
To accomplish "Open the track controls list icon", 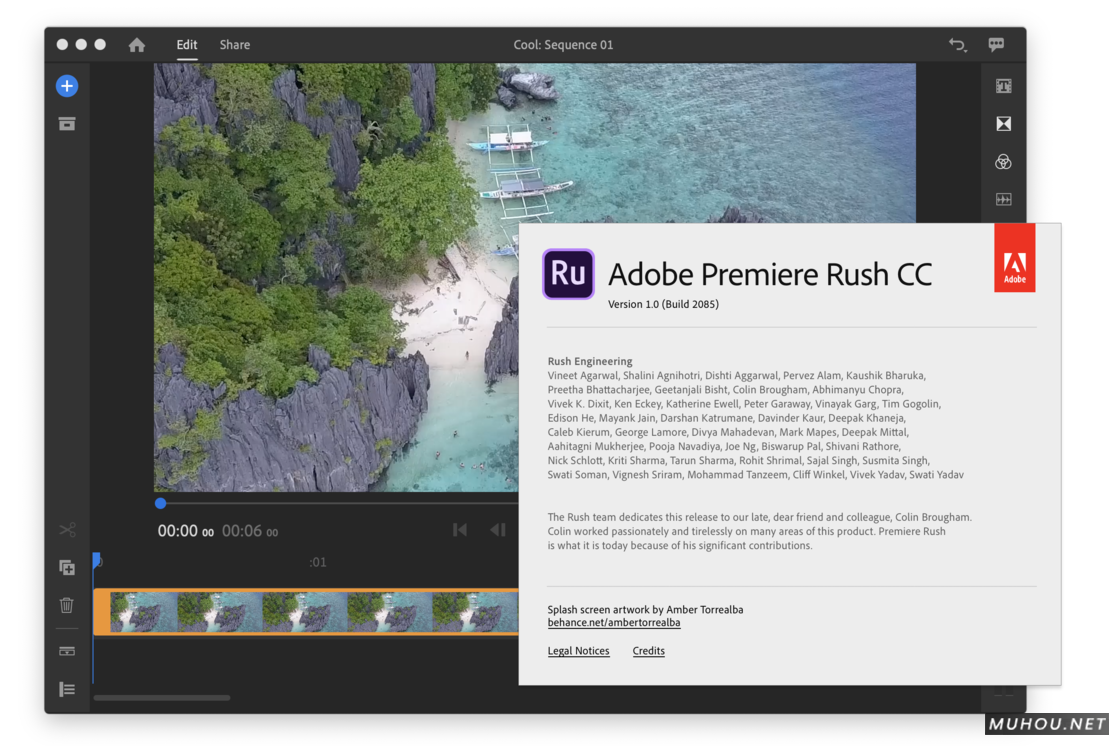I will coord(67,690).
